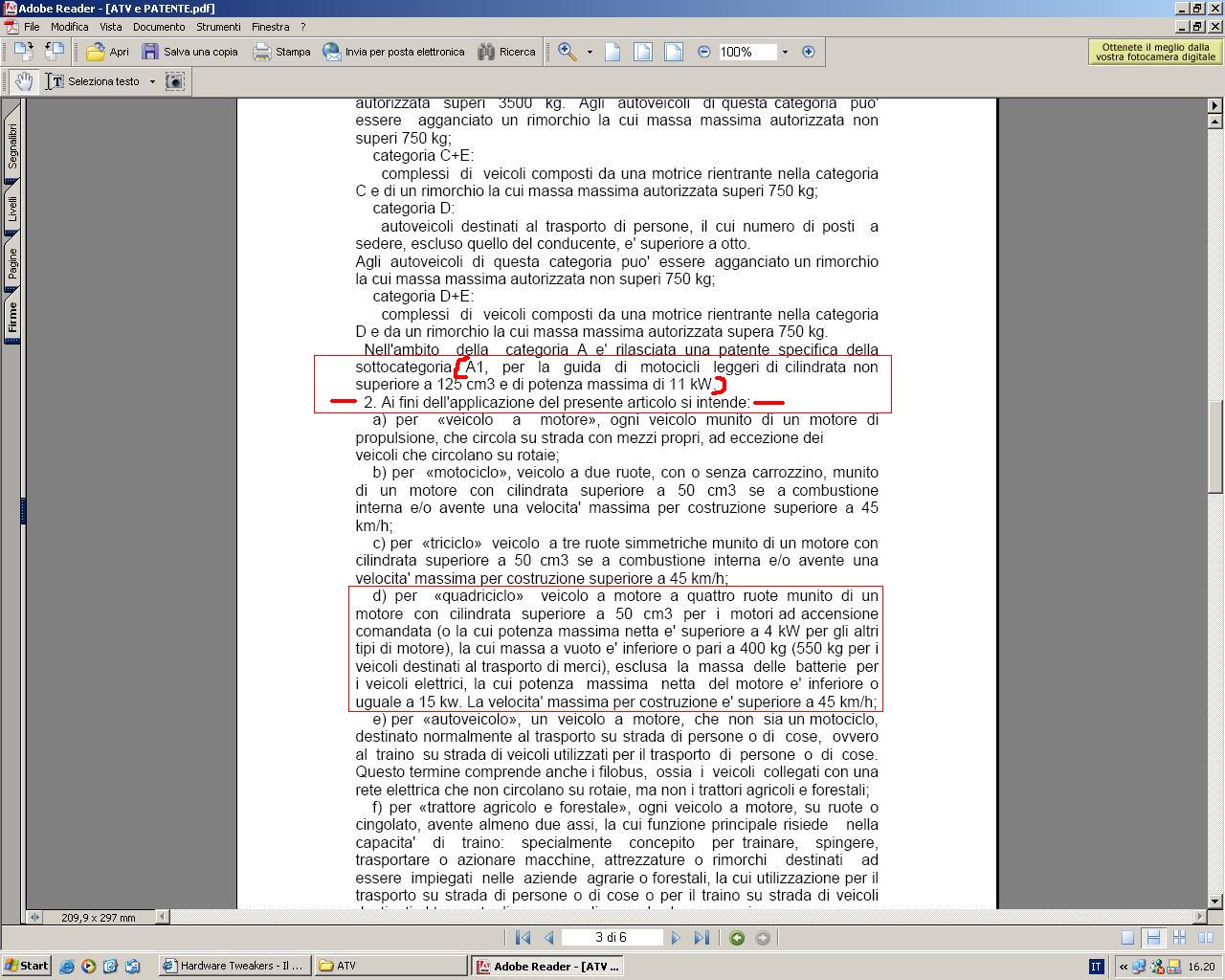Switch to continuous page layout
1225x980 pixels.
pyautogui.click(x=1153, y=938)
